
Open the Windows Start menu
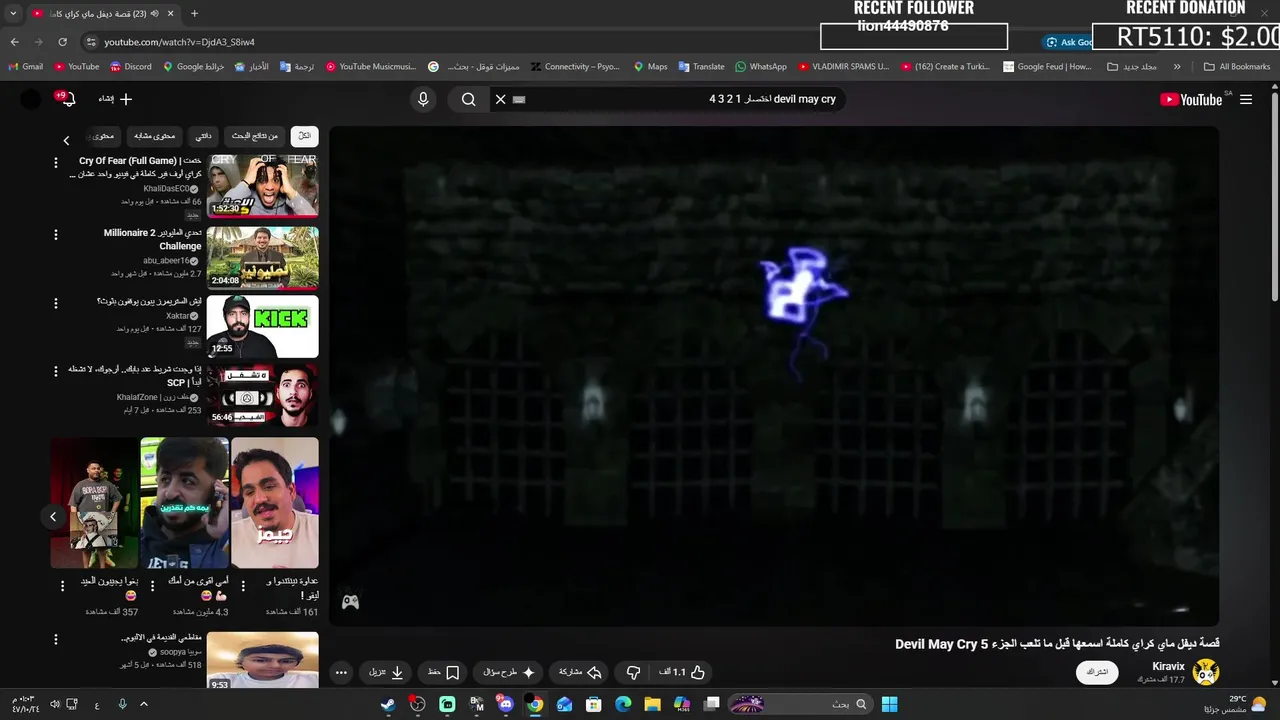click(x=889, y=704)
